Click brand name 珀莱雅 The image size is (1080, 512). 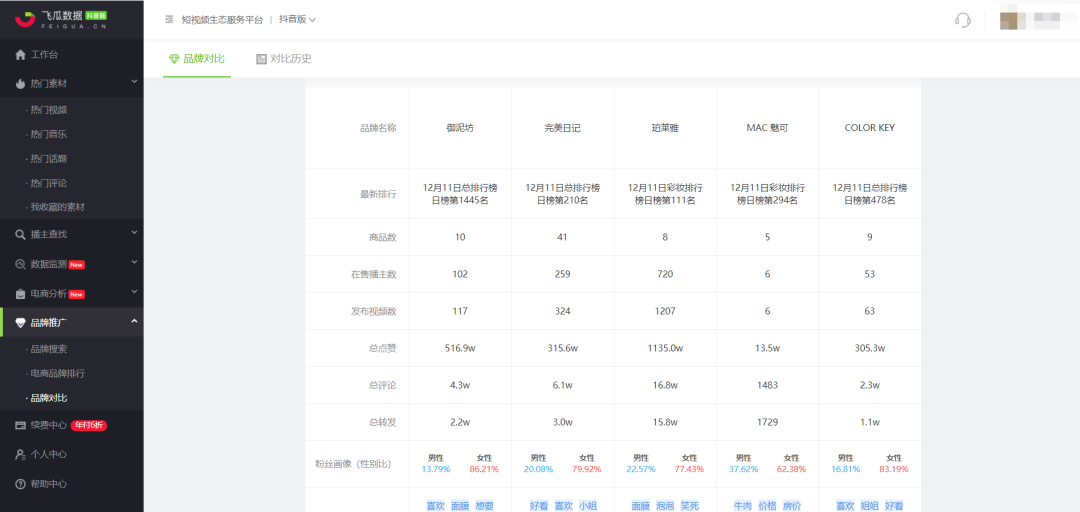pyautogui.click(x=665, y=127)
